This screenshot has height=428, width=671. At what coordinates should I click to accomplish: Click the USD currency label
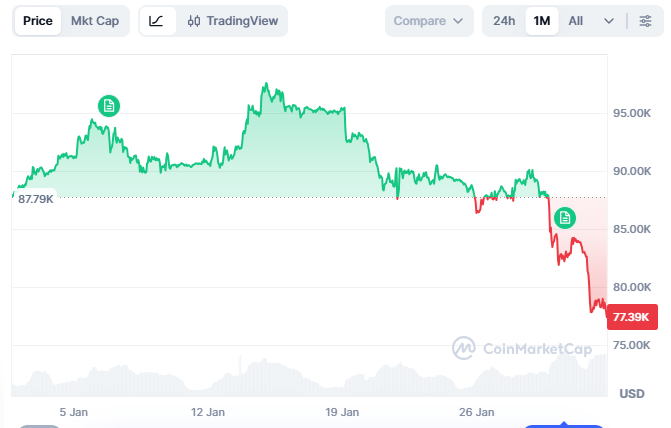coord(632,394)
